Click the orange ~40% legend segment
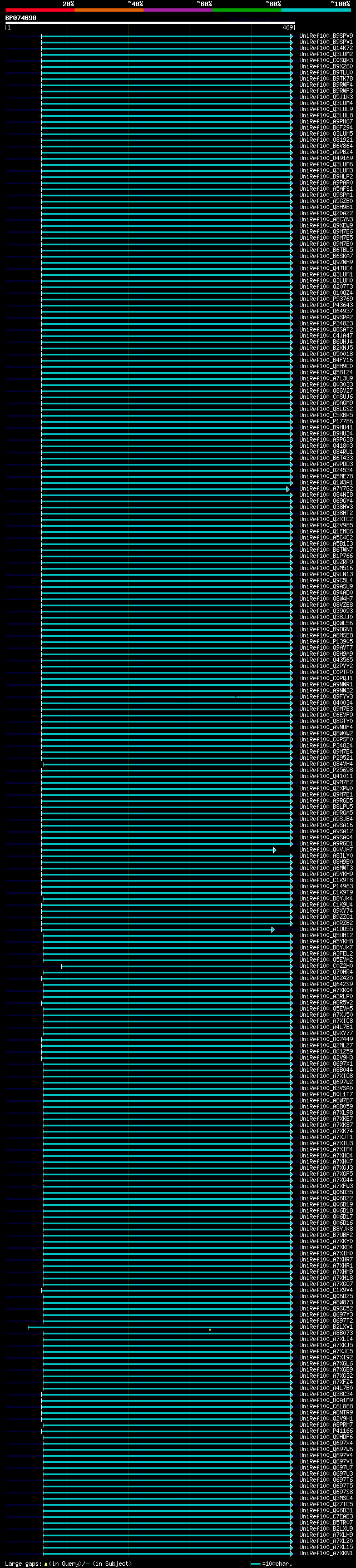This screenshot has height=1568, width=356. [109, 10]
